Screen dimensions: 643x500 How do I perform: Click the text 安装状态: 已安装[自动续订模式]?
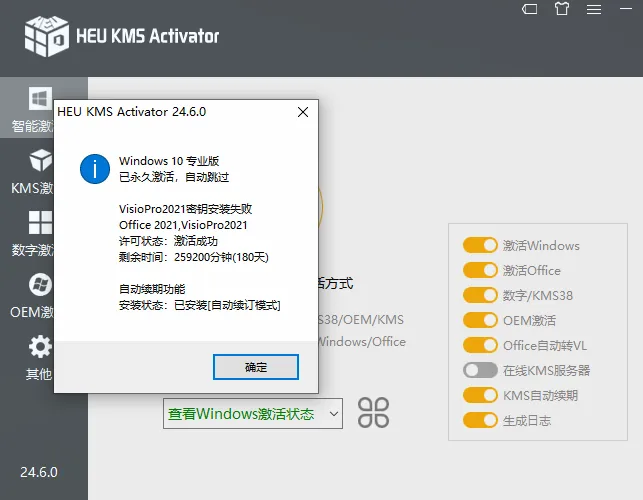[200, 306]
